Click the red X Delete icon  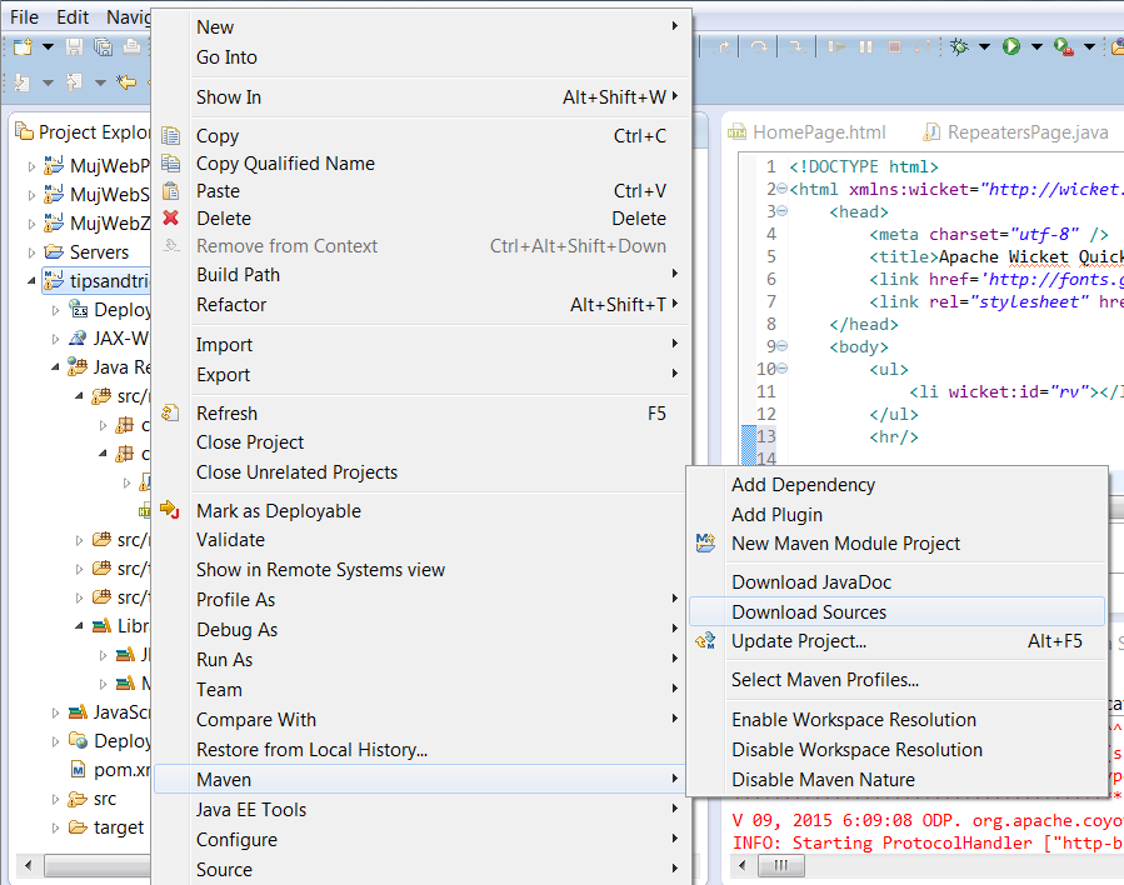[171, 218]
